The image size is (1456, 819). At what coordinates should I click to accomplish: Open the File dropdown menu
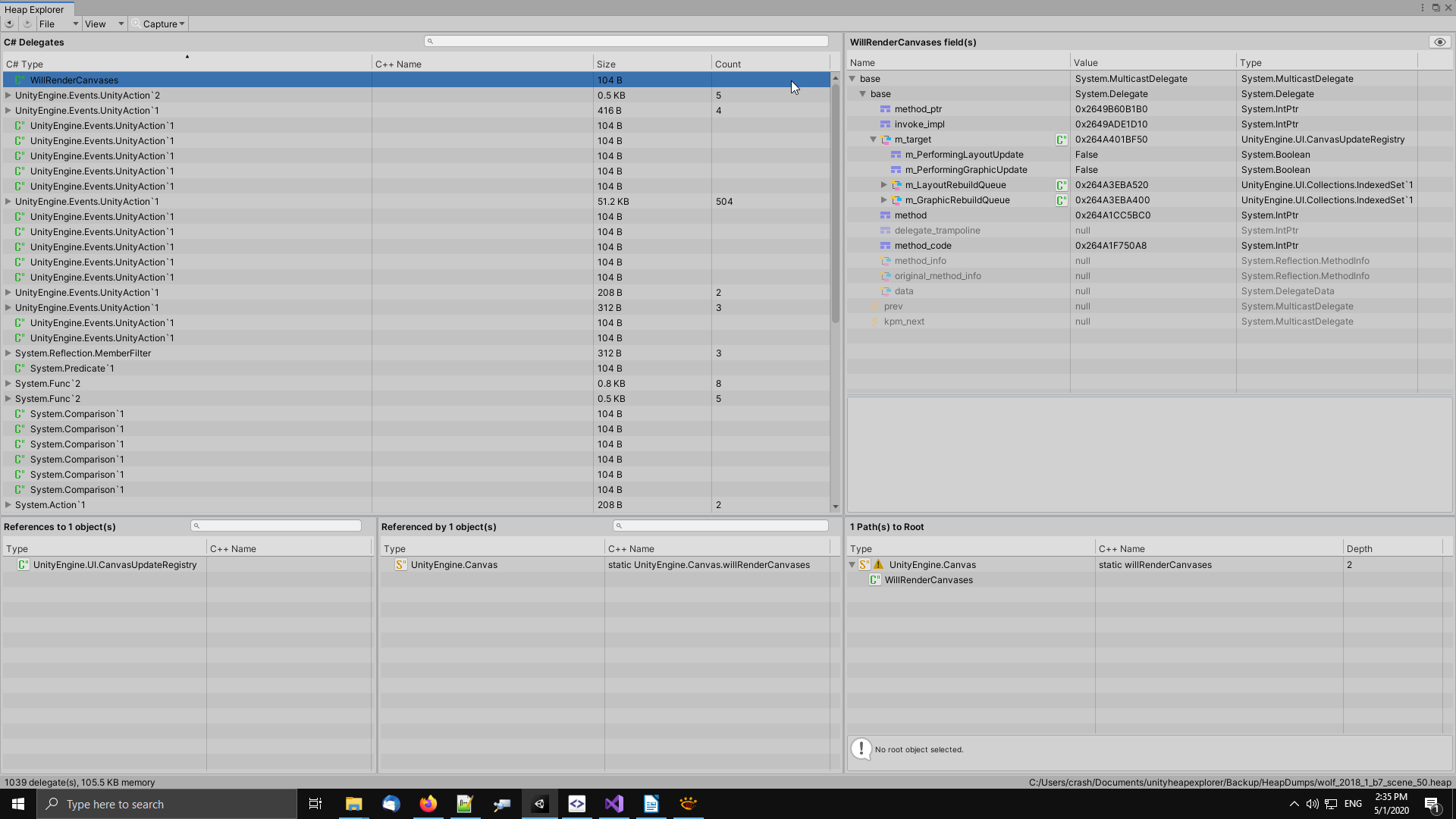point(58,24)
